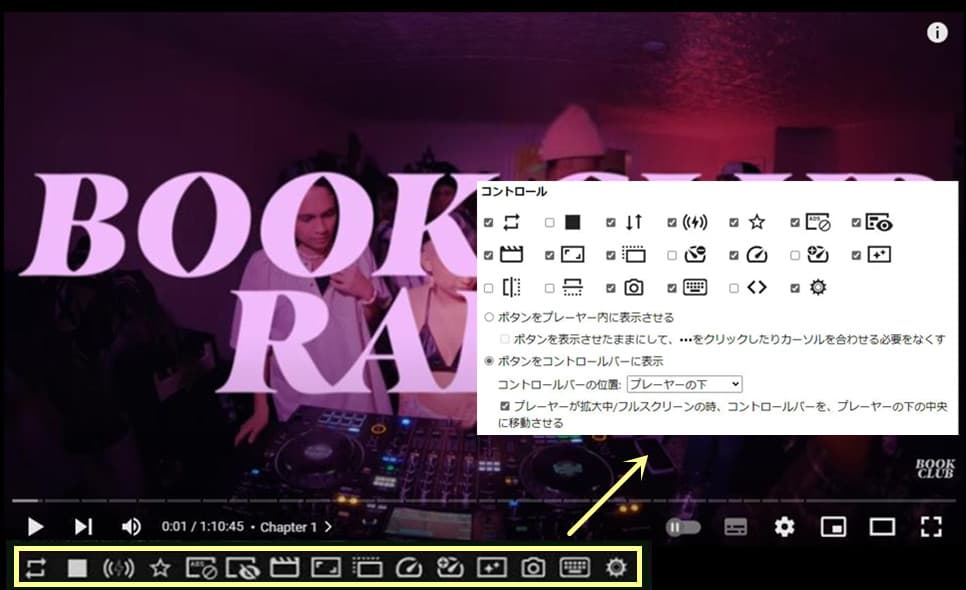Expand the Chapter 1 chevron
Image resolution: width=966 pixels, height=590 pixels.
coord(328,527)
